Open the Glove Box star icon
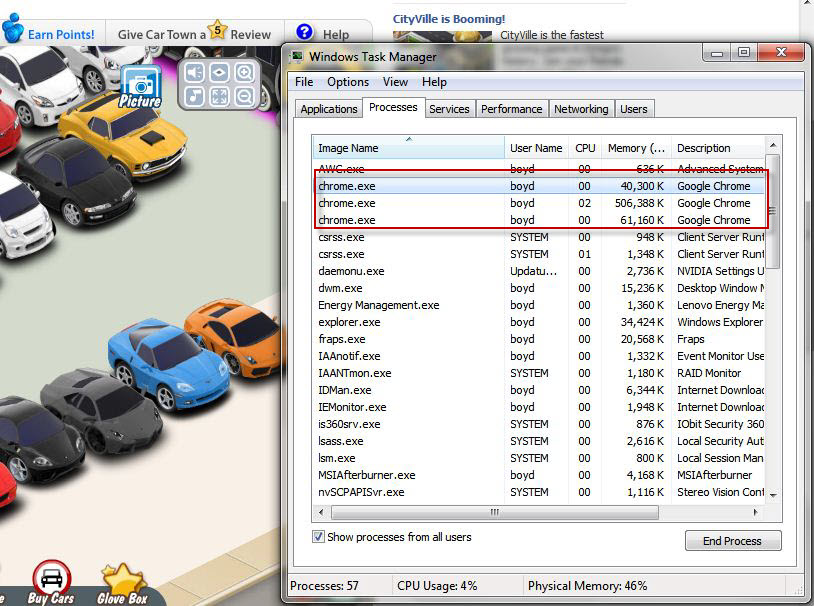Viewport: 814px width, 606px height. 123,584
